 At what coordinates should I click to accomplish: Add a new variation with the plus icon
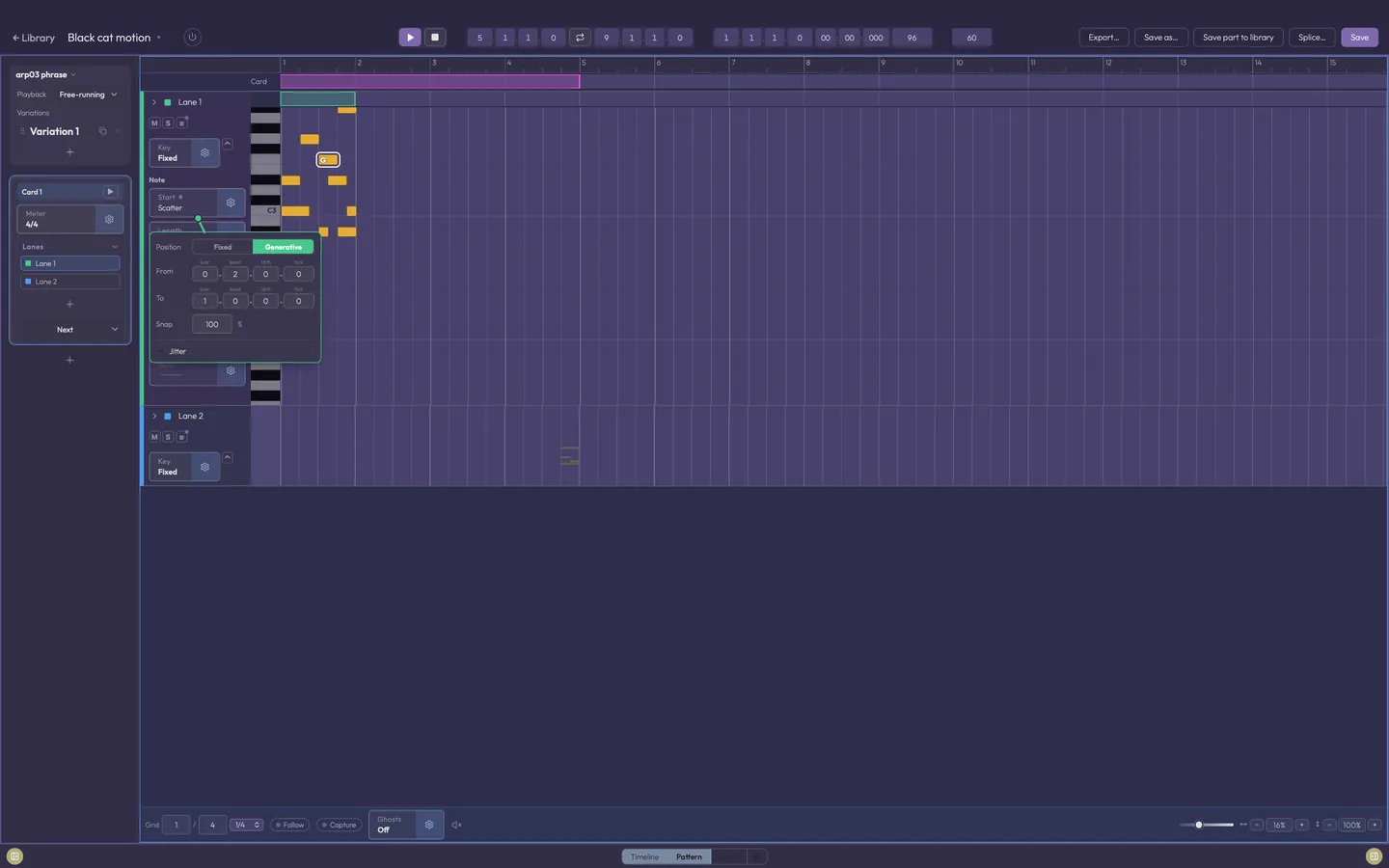(x=69, y=152)
